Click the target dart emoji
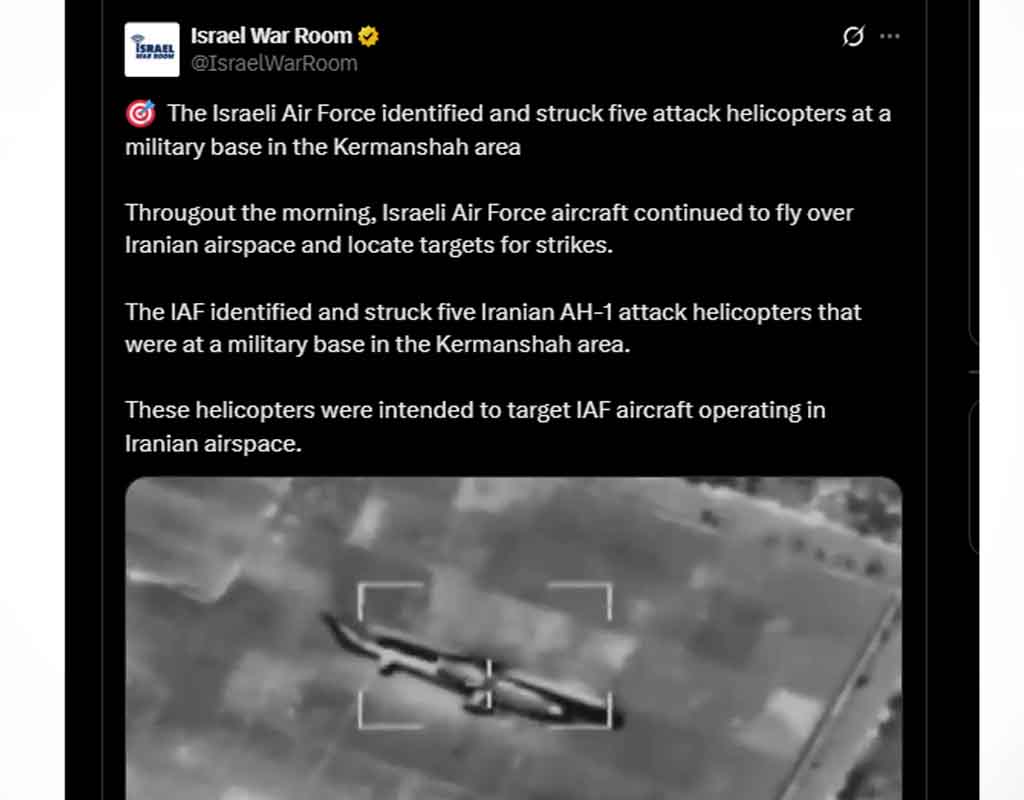 point(140,113)
